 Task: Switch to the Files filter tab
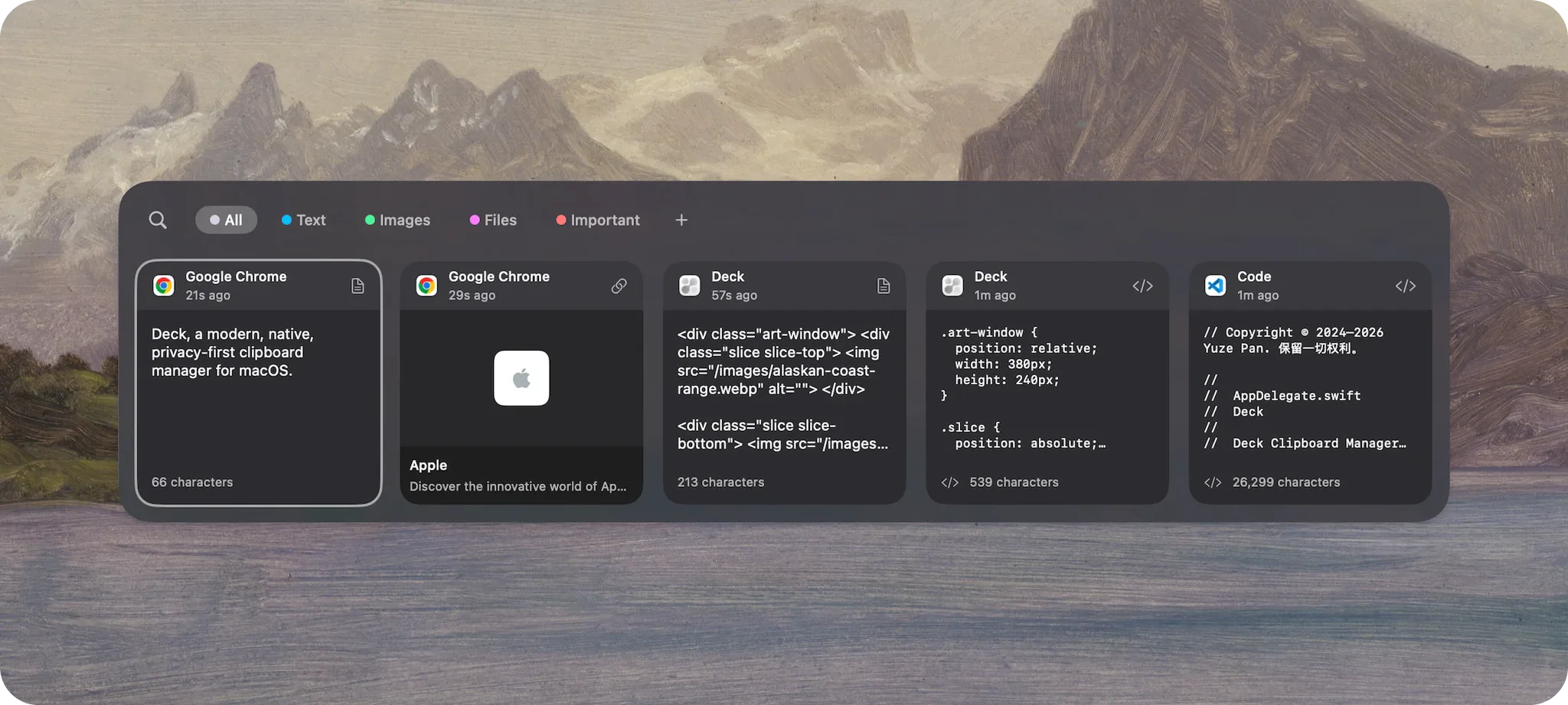tap(493, 220)
